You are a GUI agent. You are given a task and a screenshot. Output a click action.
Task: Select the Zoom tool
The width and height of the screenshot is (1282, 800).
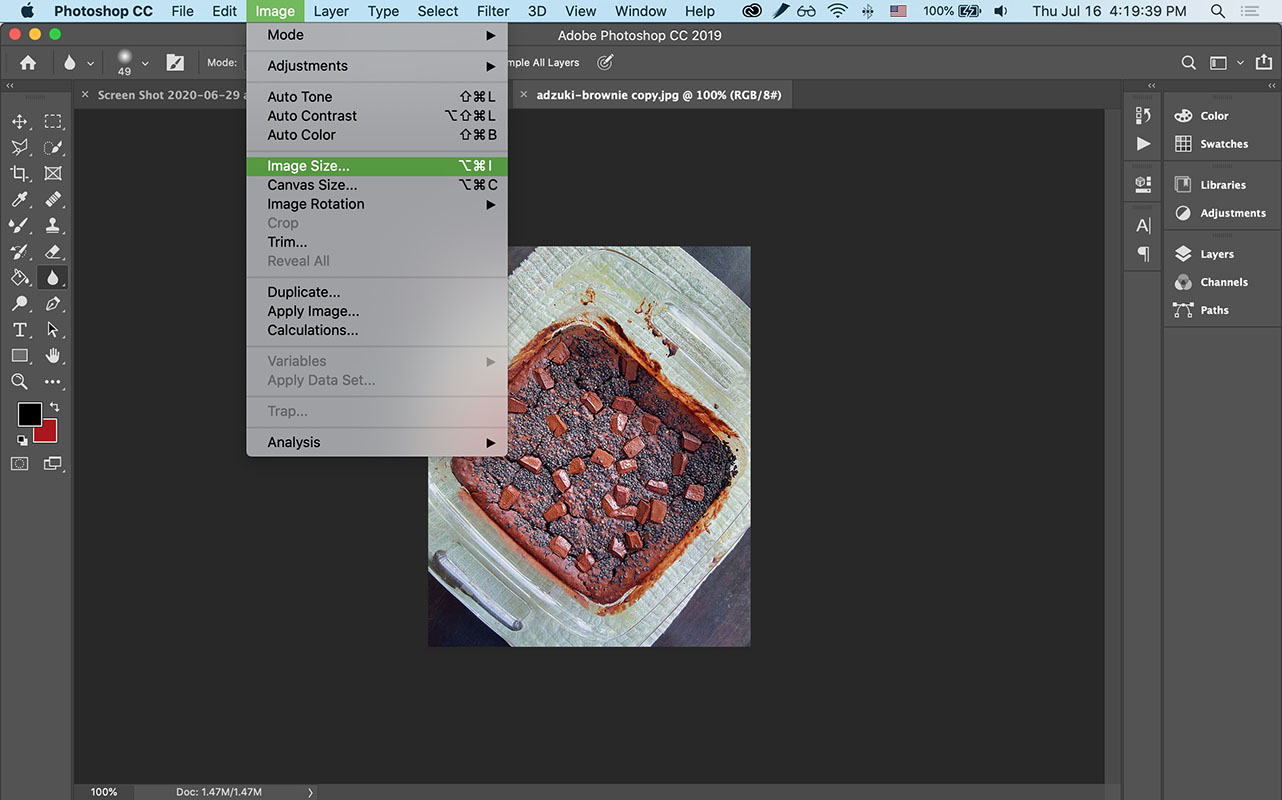[x=19, y=381]
